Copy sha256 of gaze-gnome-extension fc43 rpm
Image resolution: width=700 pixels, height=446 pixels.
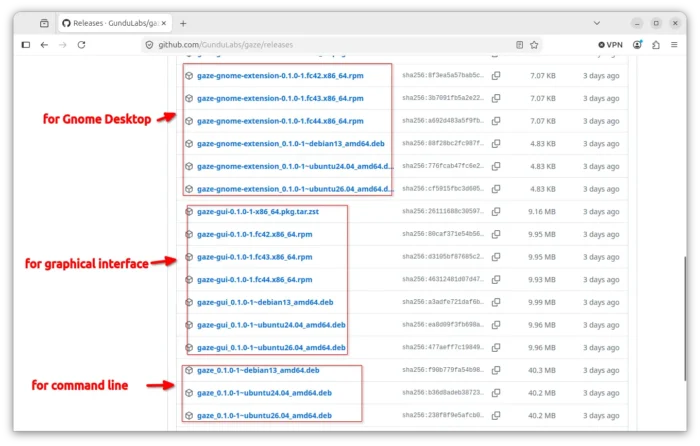496,98
